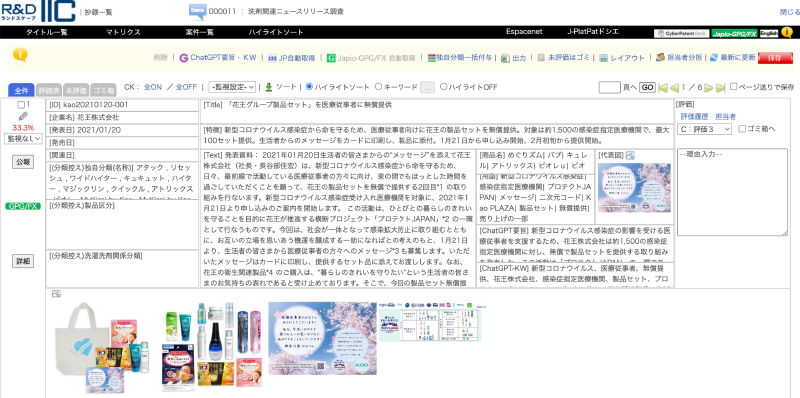Image resolution: width=800 pixels, height=398 pixels.
Task: Open the CyberPatent Desk logo link
Action: [681, 33]
